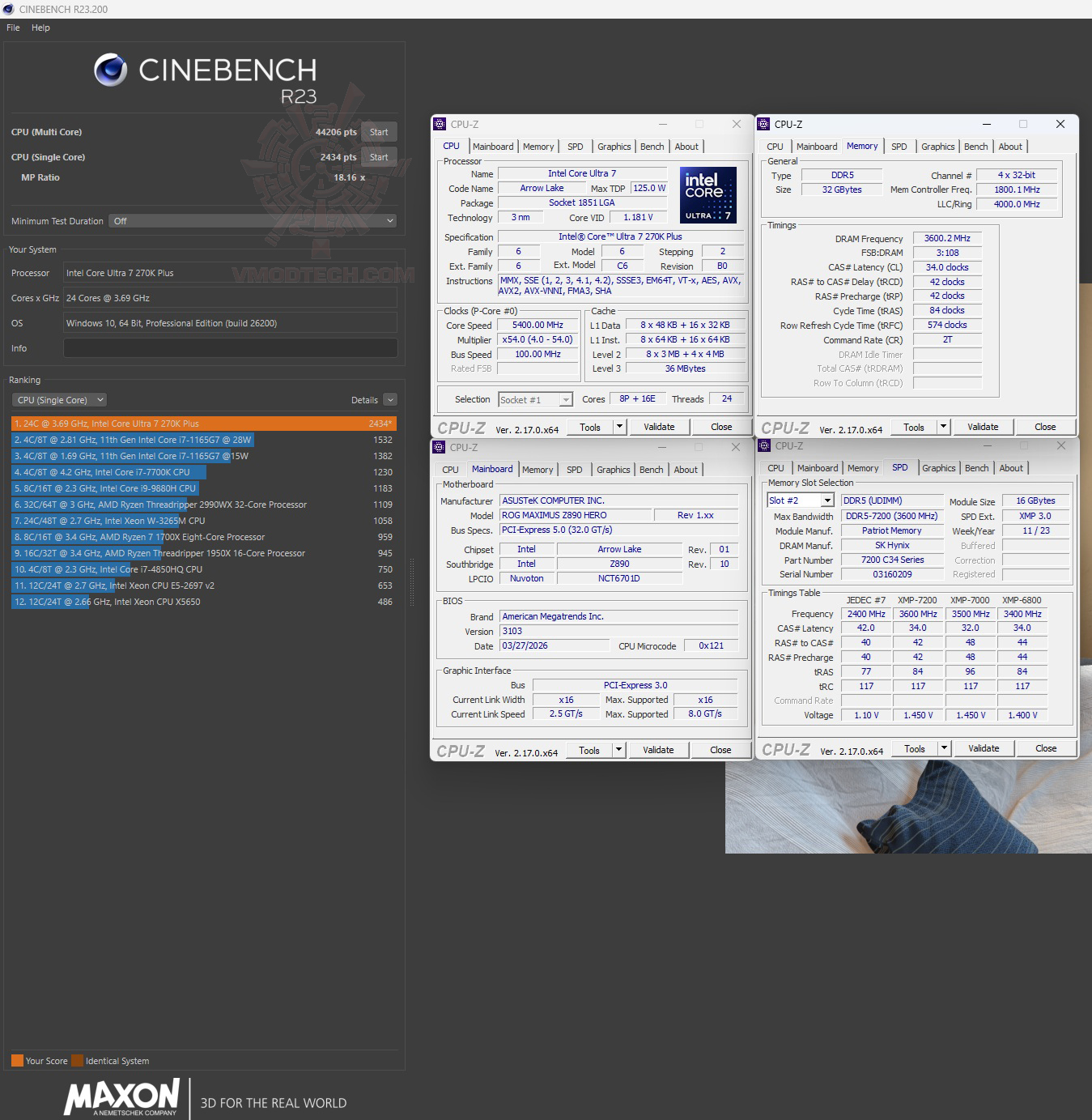1092x1120 pixels.
Task: Click the Specification value Intel Core Ultra 7 270K Plus
Action: coord(620,236)
